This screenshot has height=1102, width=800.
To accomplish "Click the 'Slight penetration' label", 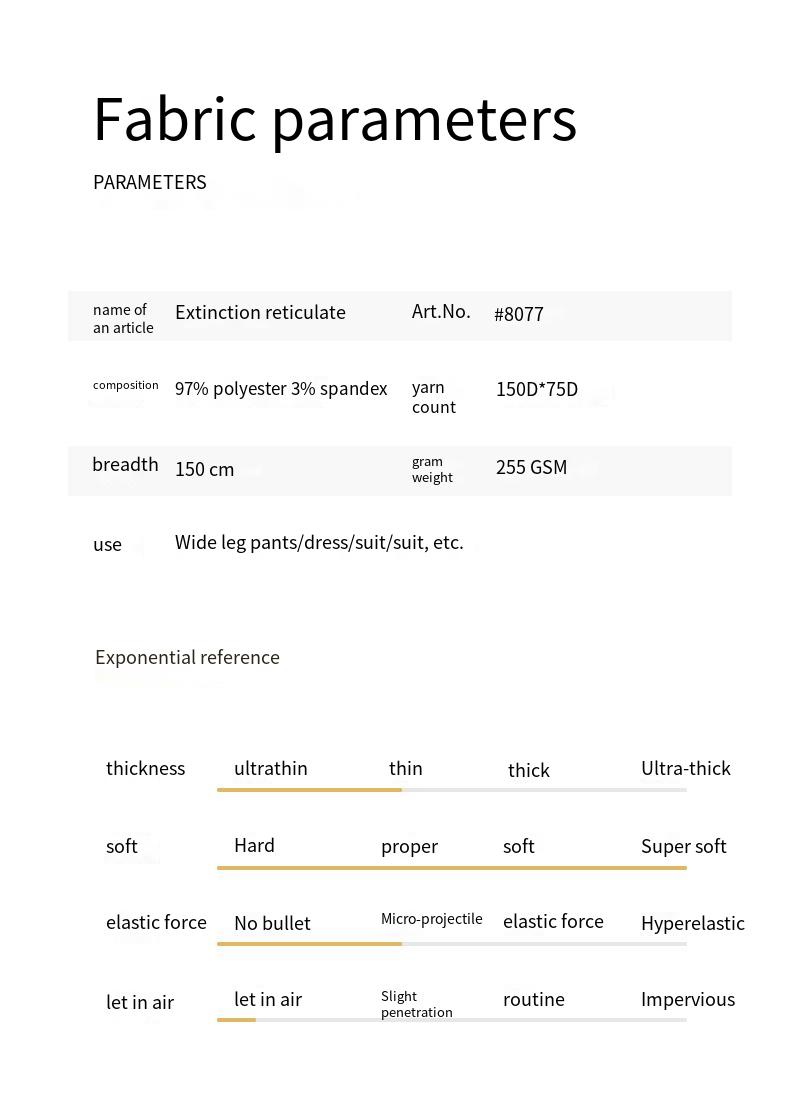I will tap(416, 1004).
